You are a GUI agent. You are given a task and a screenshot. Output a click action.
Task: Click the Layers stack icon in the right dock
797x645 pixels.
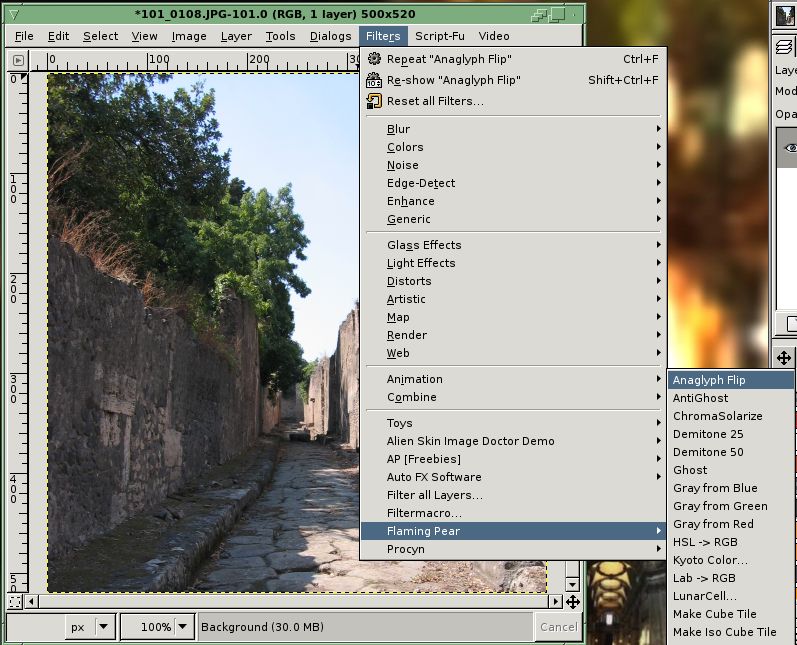tap(785, 47)
